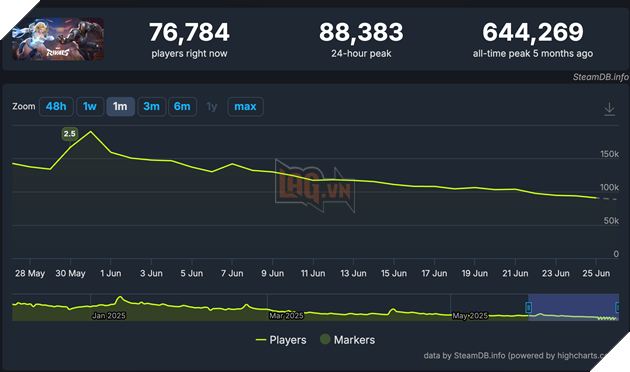Switch zoom range to 6m
This screenshot has width=630, height=372.
[x=182, y=106]
